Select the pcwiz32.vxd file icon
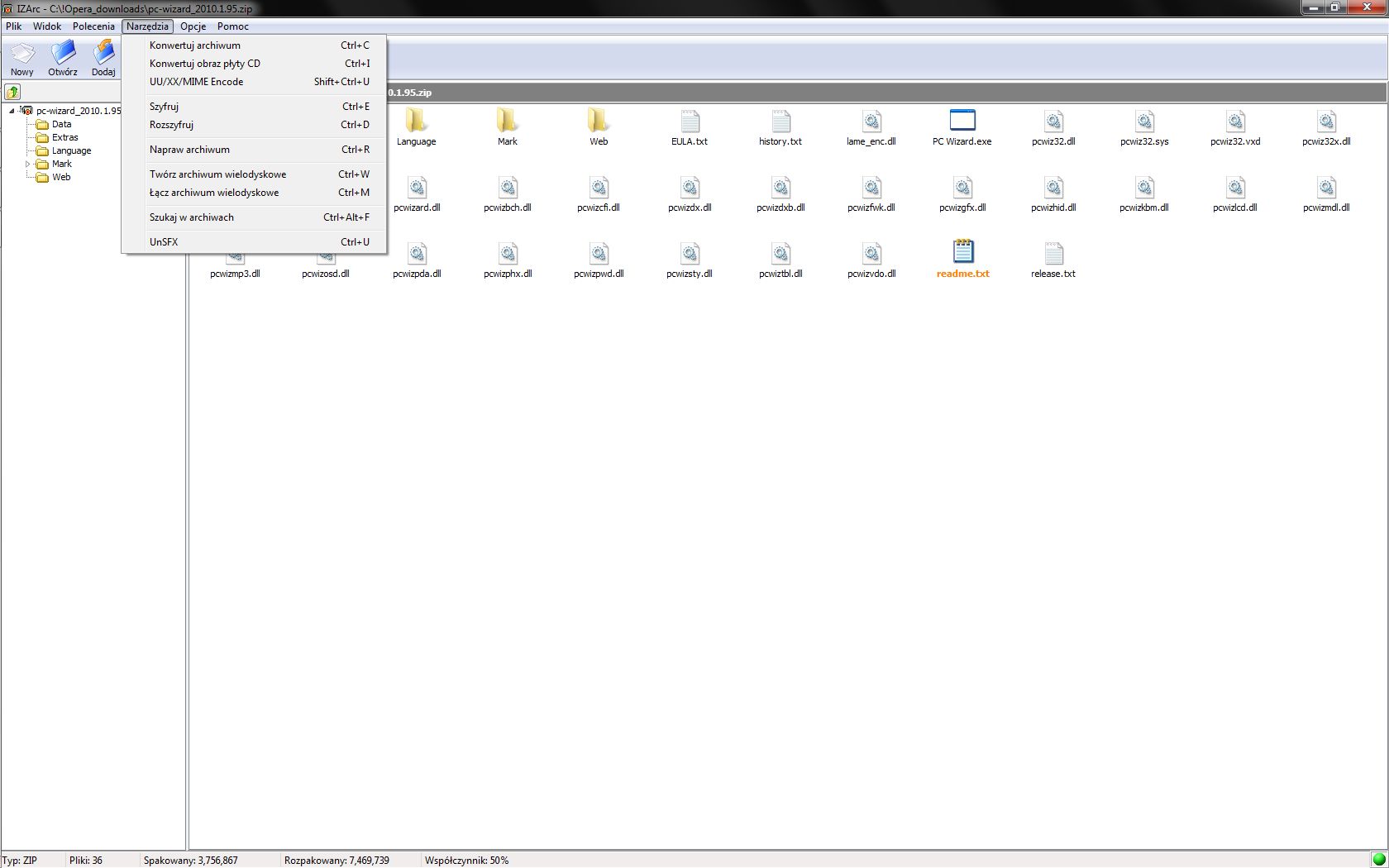This screenshot has height=868, width=1389. click(1235, 121)
